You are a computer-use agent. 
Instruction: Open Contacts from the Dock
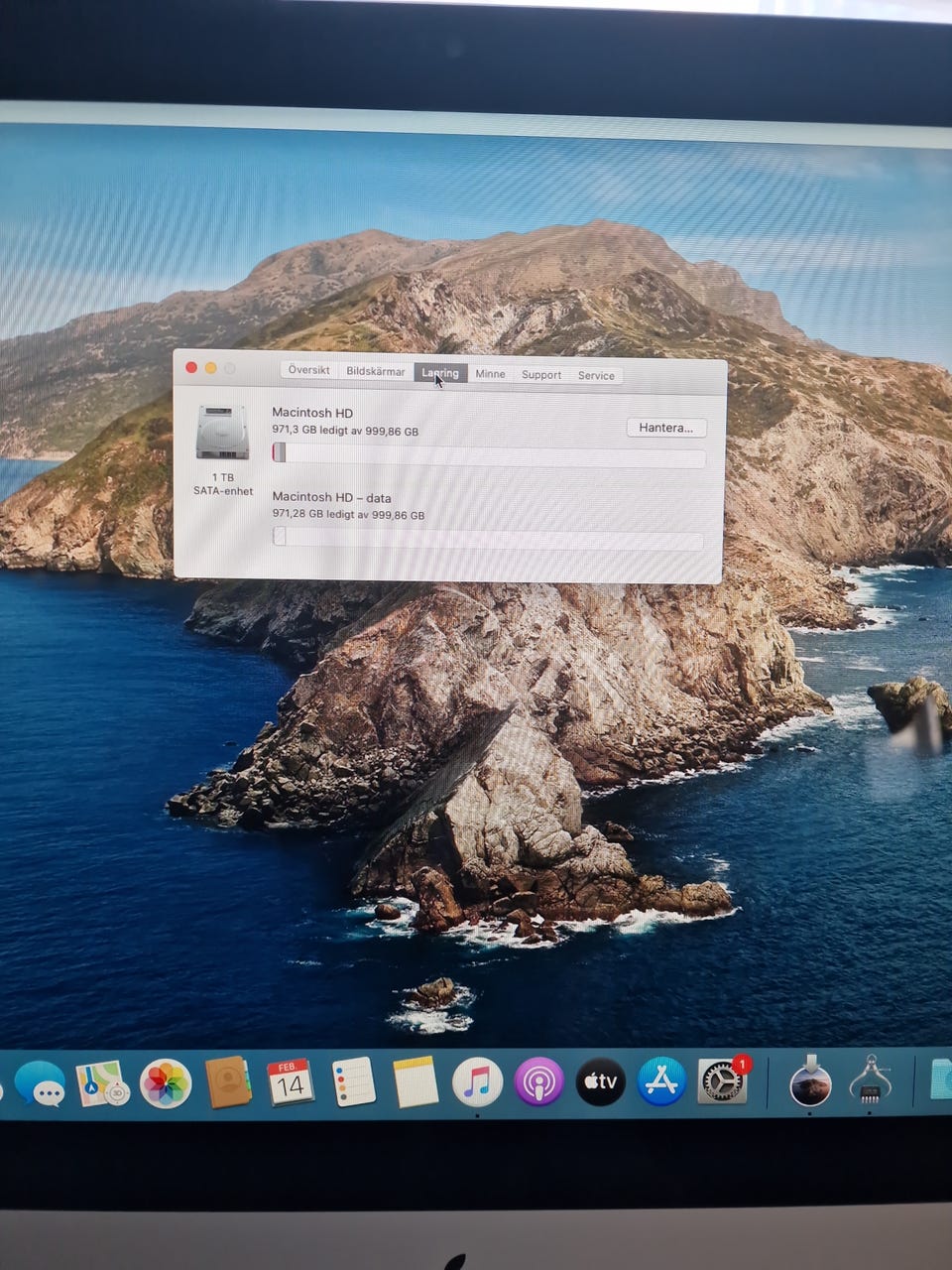pos(228,1081)
